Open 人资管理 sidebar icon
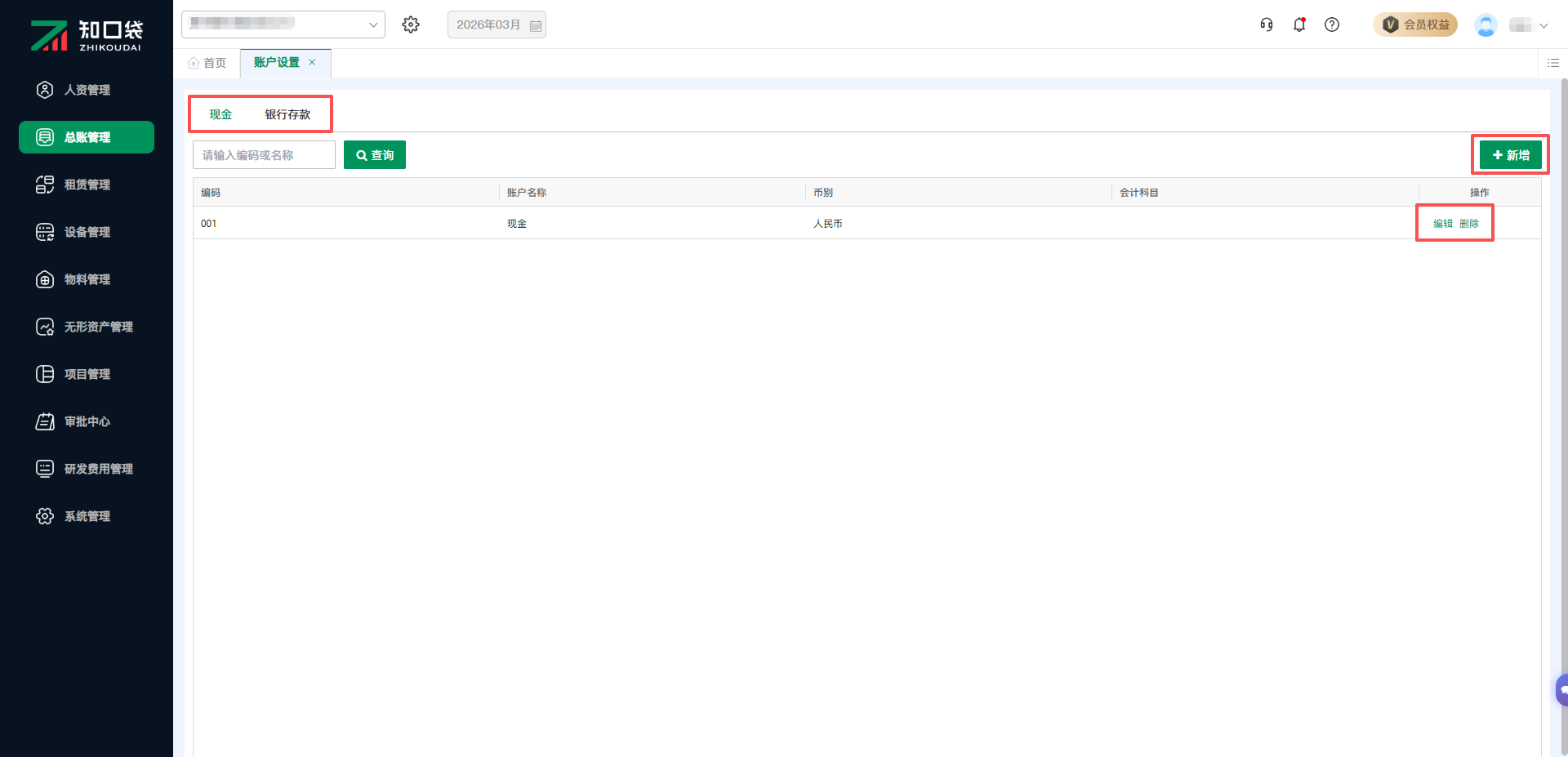Viewport: 1568px width, 757px height. pyautogui.click(x=45, y=90)
